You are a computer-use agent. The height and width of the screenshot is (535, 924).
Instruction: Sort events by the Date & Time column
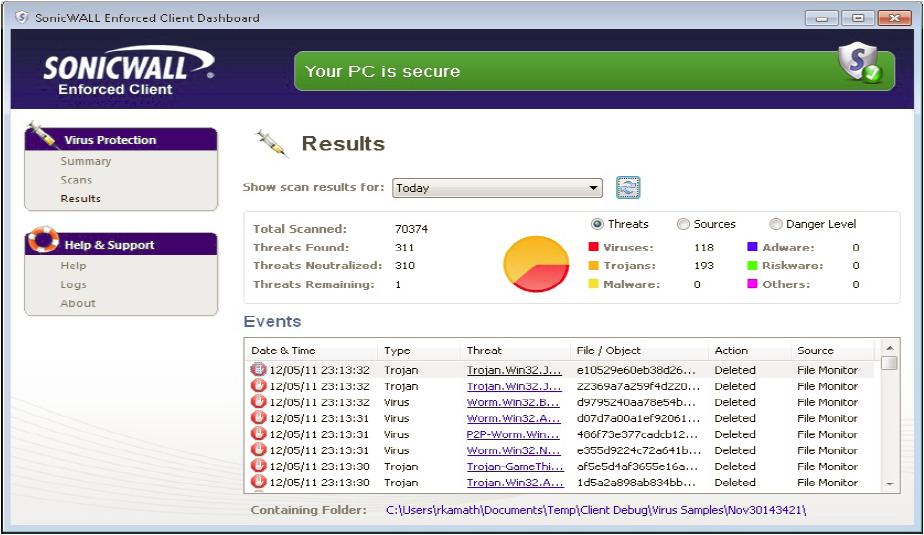pyautogui.click(x=283, y=350)
